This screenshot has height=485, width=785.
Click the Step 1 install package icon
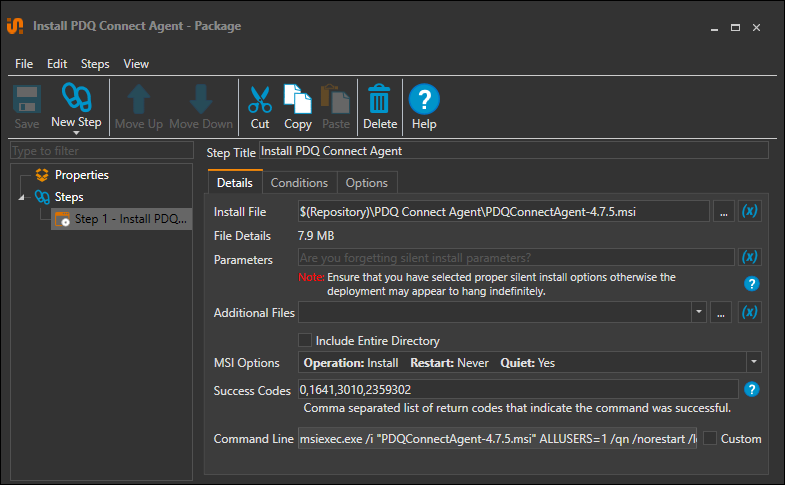tap(63, 219)
